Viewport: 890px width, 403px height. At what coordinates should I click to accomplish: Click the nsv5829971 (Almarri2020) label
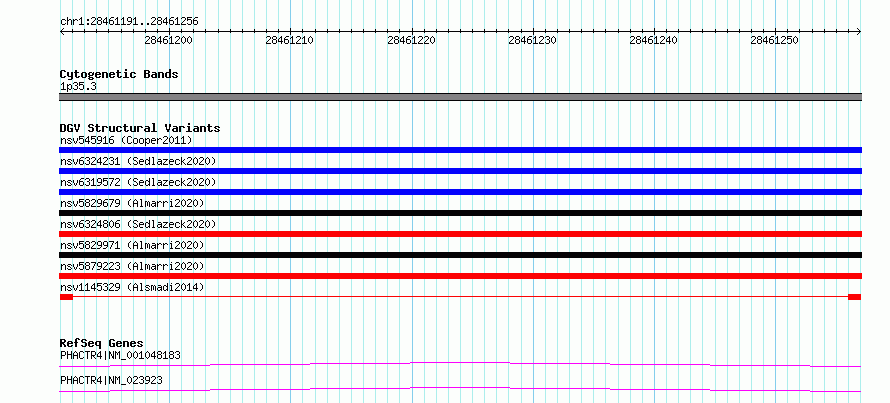click(x=132, y=245)
